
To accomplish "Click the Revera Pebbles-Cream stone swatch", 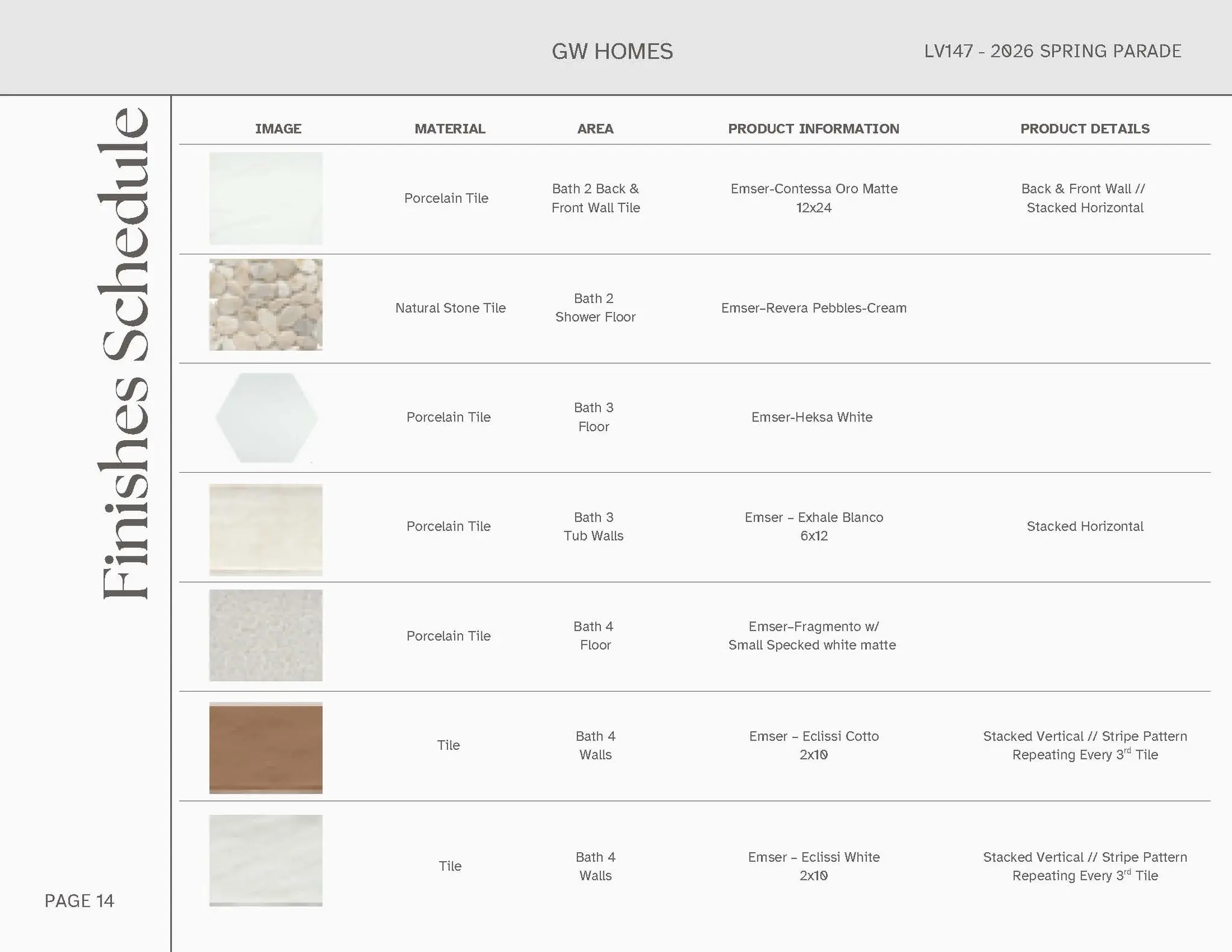I will [265, 304].
